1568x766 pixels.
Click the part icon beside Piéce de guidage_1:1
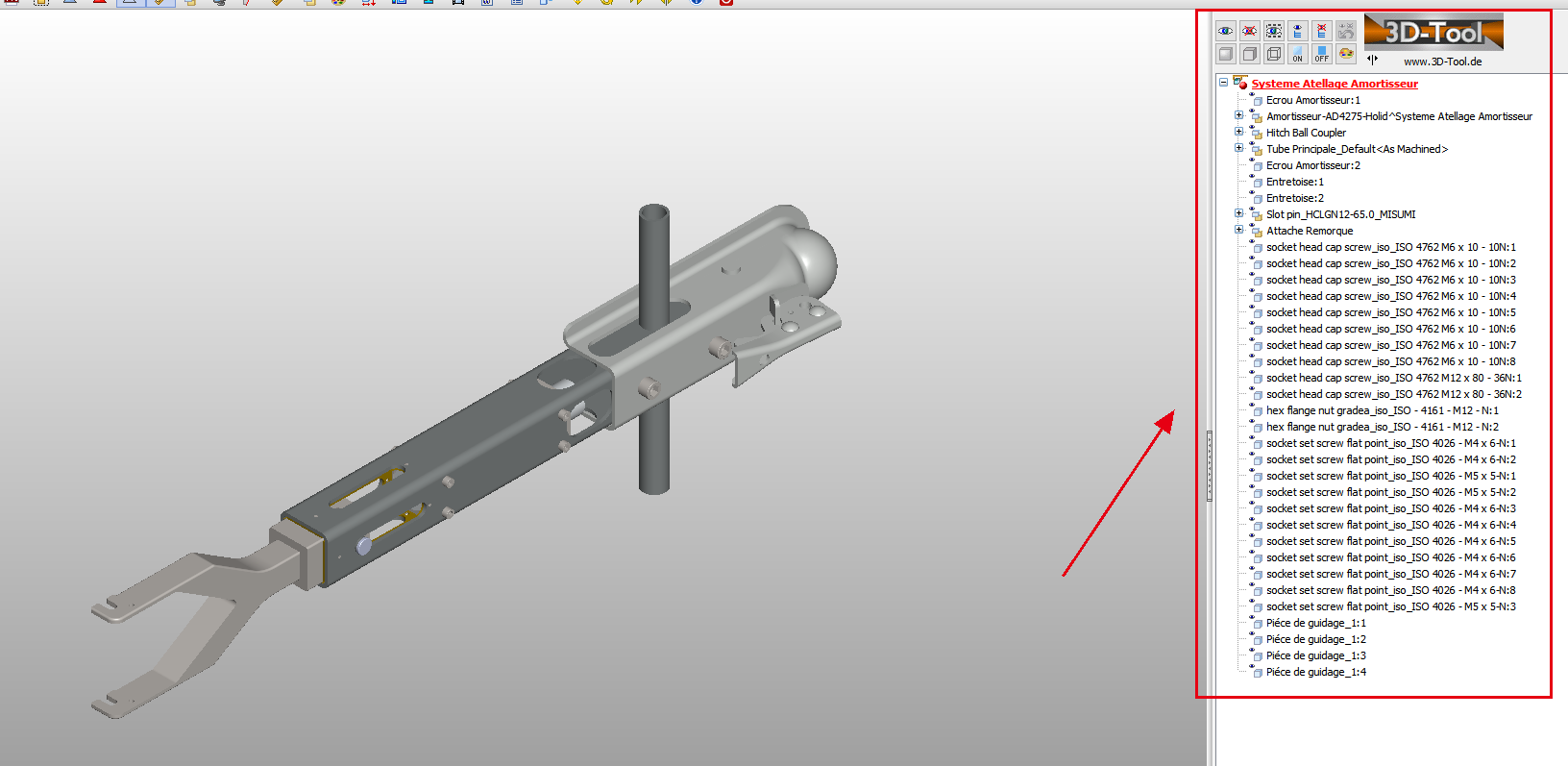1258,625
